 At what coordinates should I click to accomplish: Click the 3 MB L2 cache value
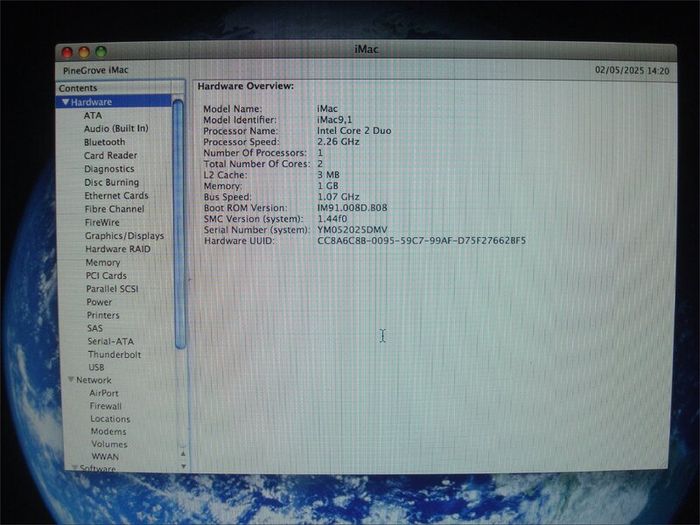(x=329, y=175)
